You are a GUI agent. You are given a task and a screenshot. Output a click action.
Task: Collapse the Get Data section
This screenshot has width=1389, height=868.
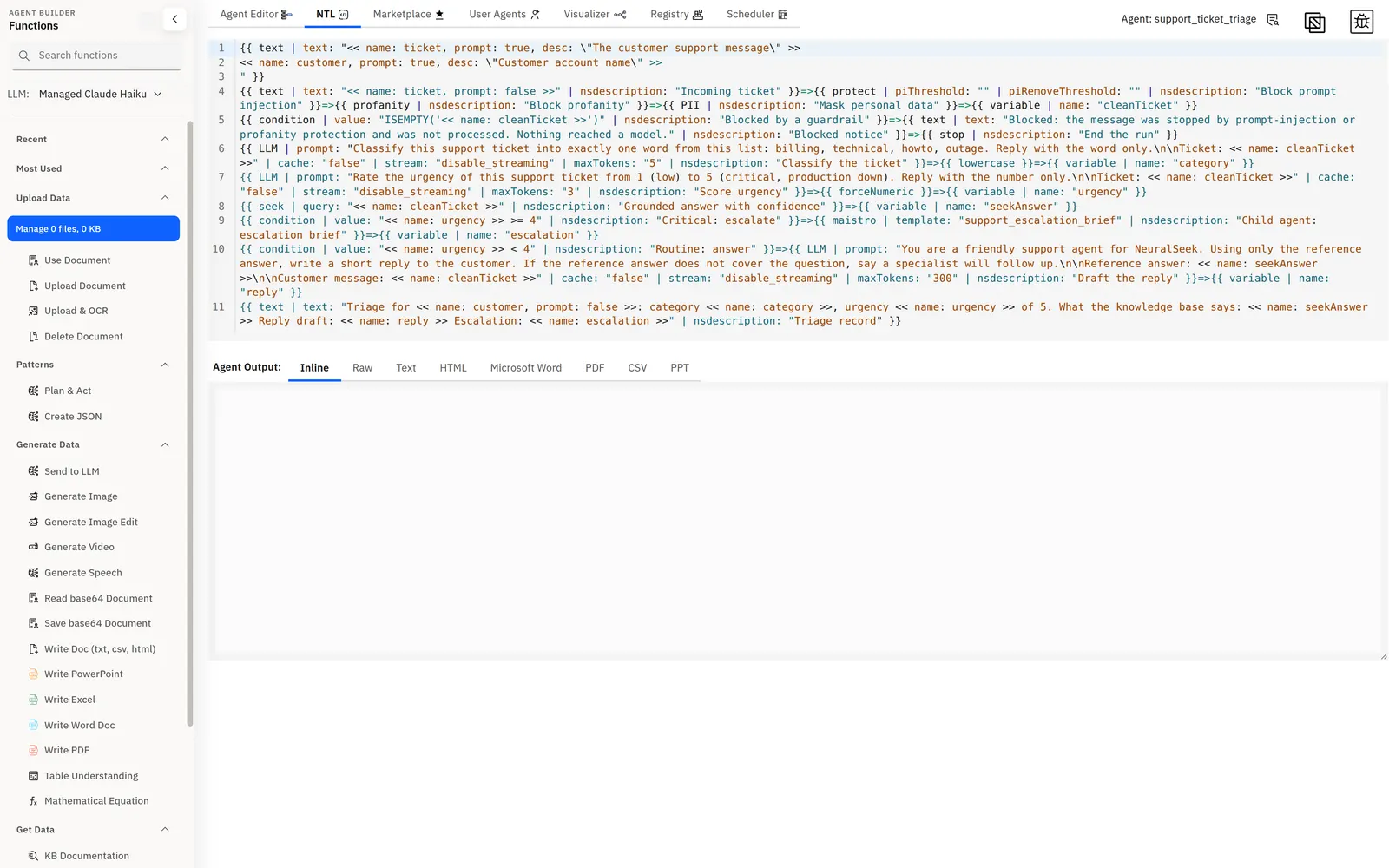tap(165, 830)
